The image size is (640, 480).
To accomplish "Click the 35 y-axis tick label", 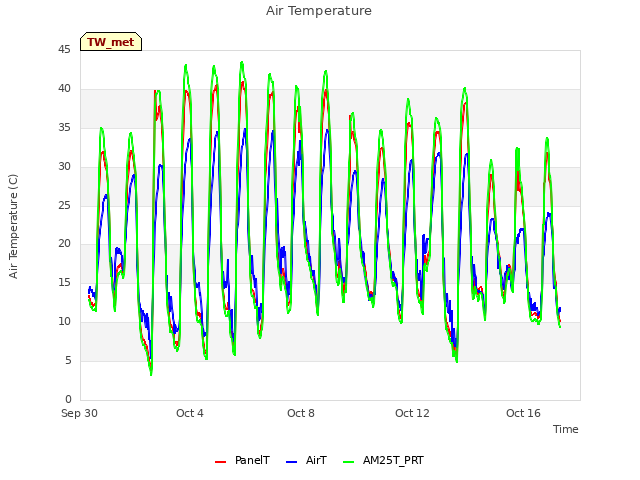I will (x=64, y=127).
